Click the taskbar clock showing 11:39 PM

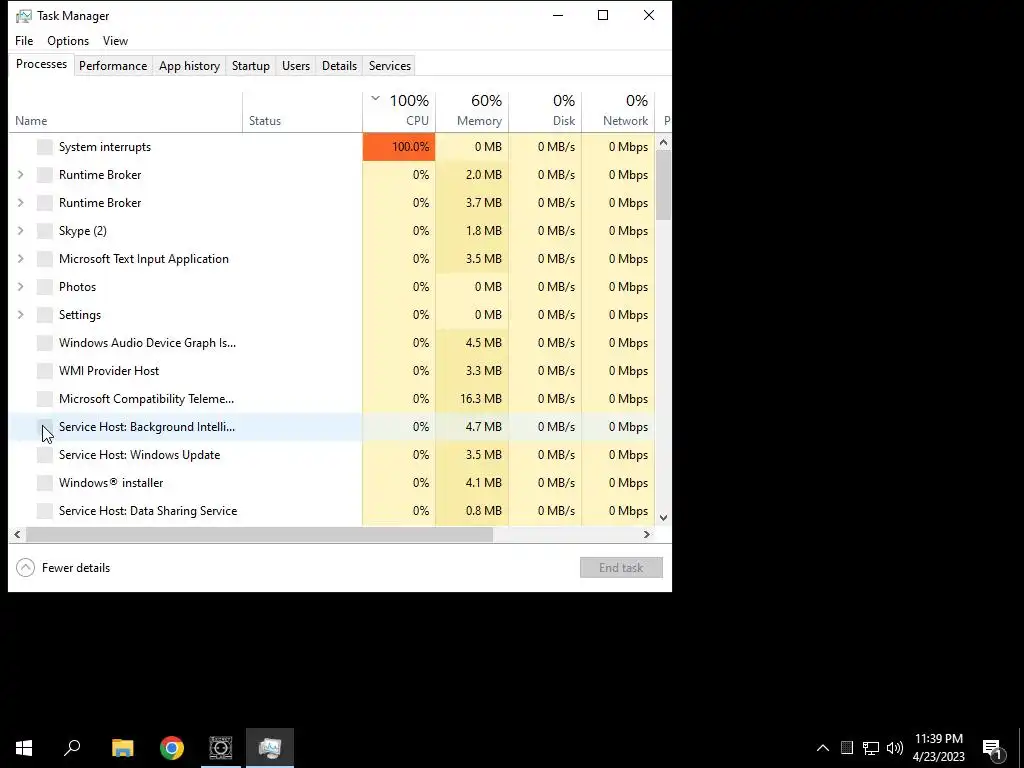click(x=938, y=748)
